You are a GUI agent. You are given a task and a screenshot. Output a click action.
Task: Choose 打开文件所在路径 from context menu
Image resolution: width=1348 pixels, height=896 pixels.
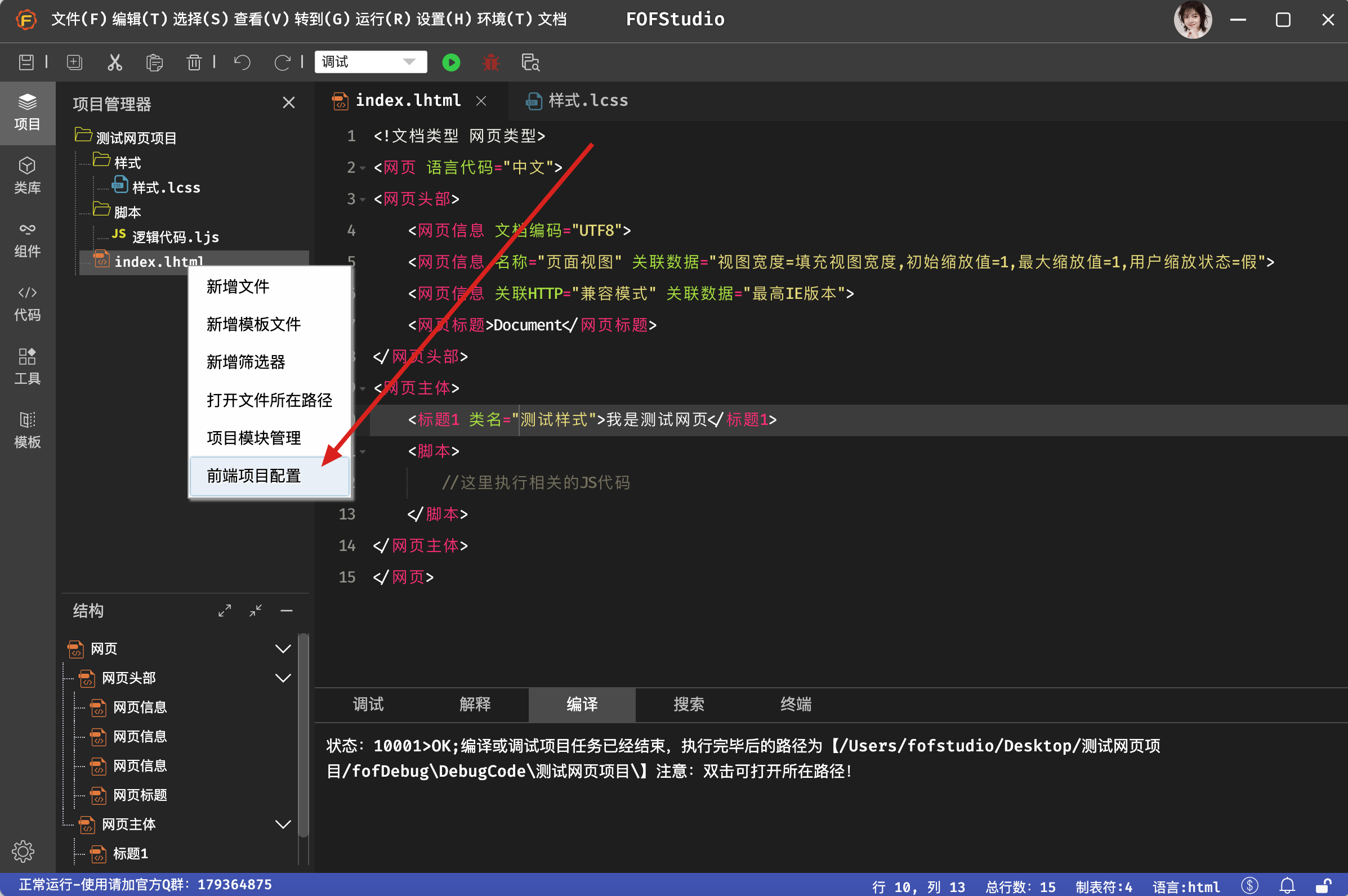point(269,400)
